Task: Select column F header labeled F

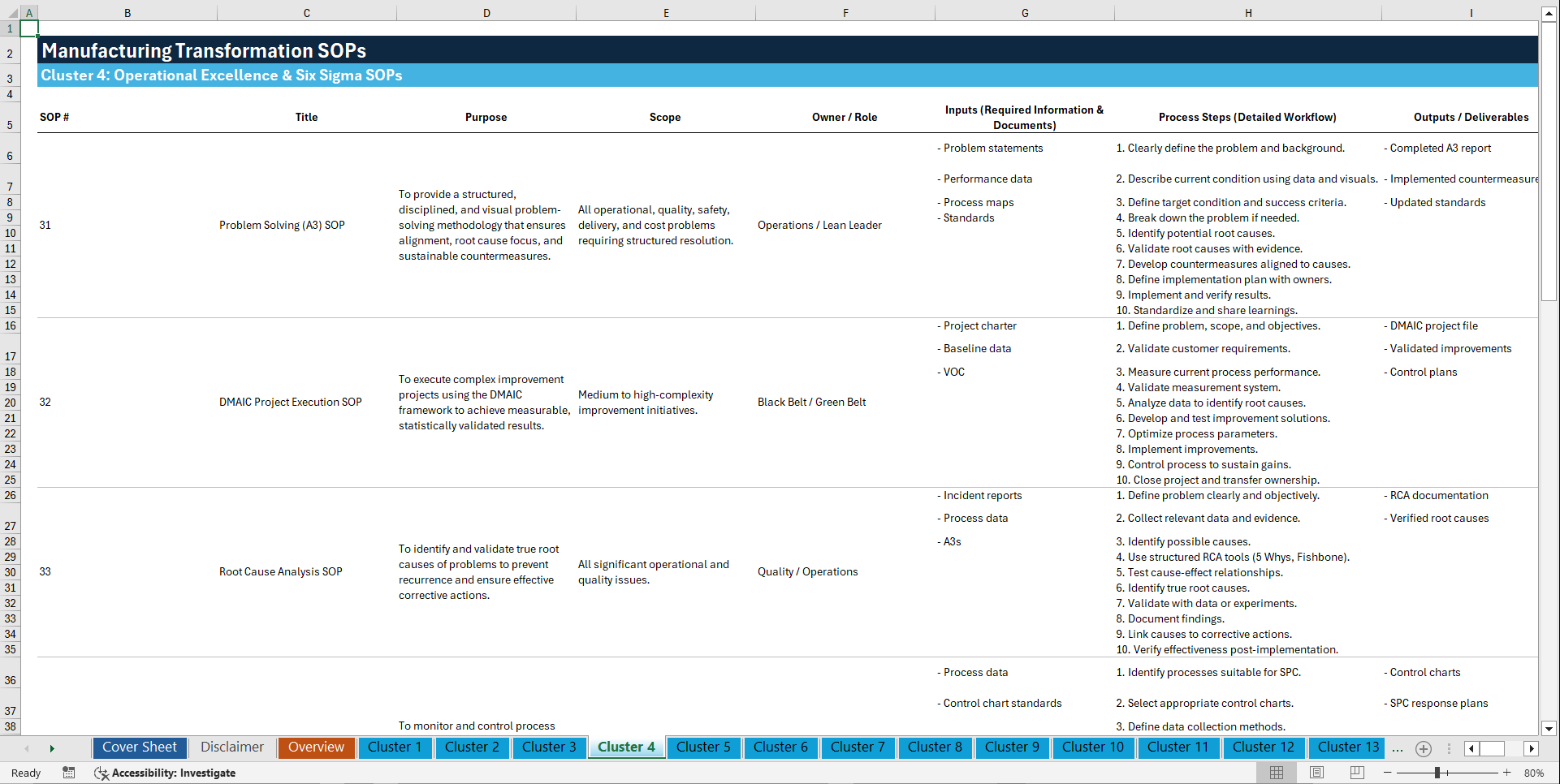Action: pos(845,13)
